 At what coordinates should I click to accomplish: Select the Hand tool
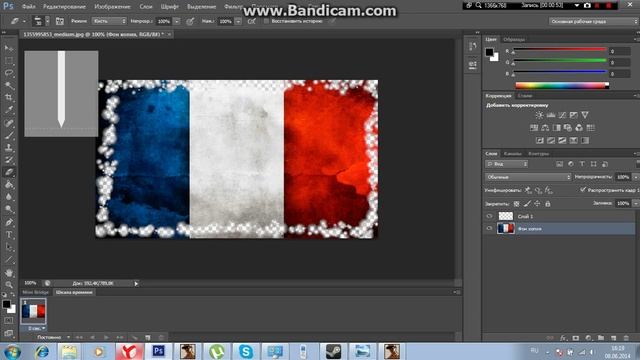pyautogui.click(x=9, y=273)
